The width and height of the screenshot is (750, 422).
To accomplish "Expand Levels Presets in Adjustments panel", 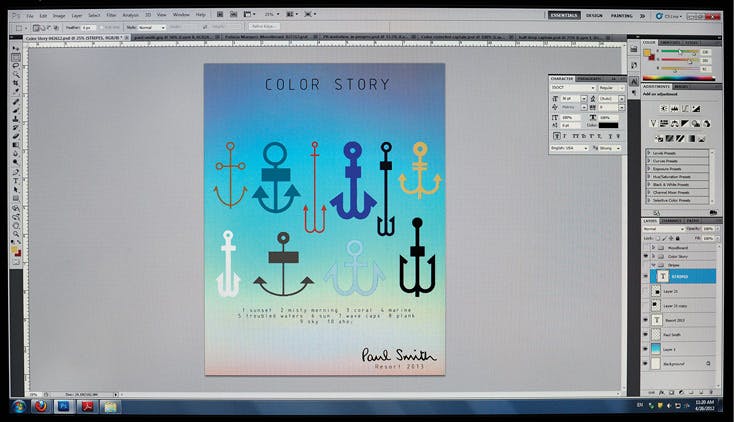I will (x=650, y=153).
